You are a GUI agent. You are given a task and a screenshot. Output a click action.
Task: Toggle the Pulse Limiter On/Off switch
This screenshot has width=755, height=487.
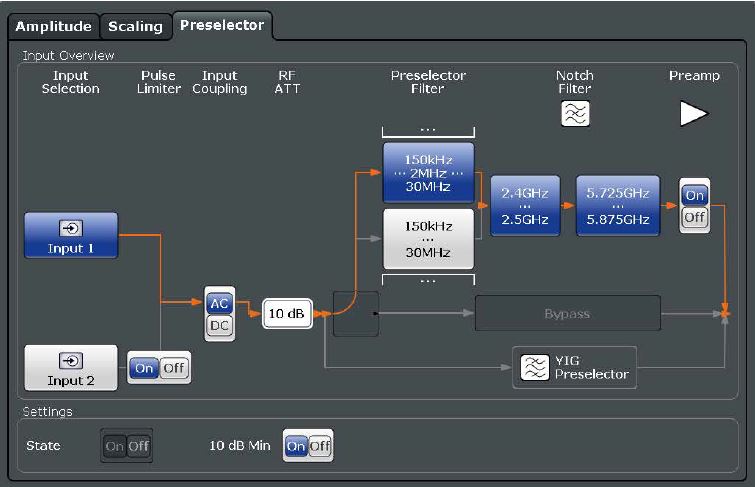click(158, 368)
